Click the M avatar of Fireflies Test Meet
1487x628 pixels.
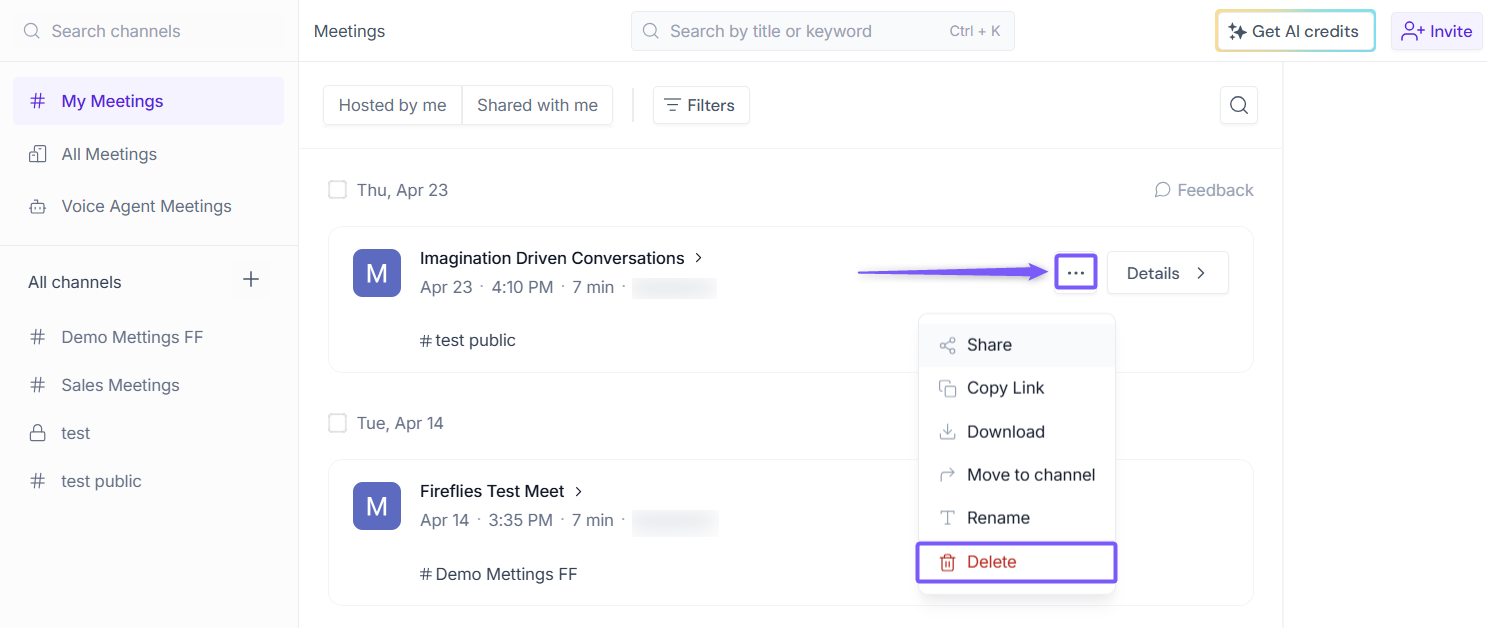(x=377, y=506)
